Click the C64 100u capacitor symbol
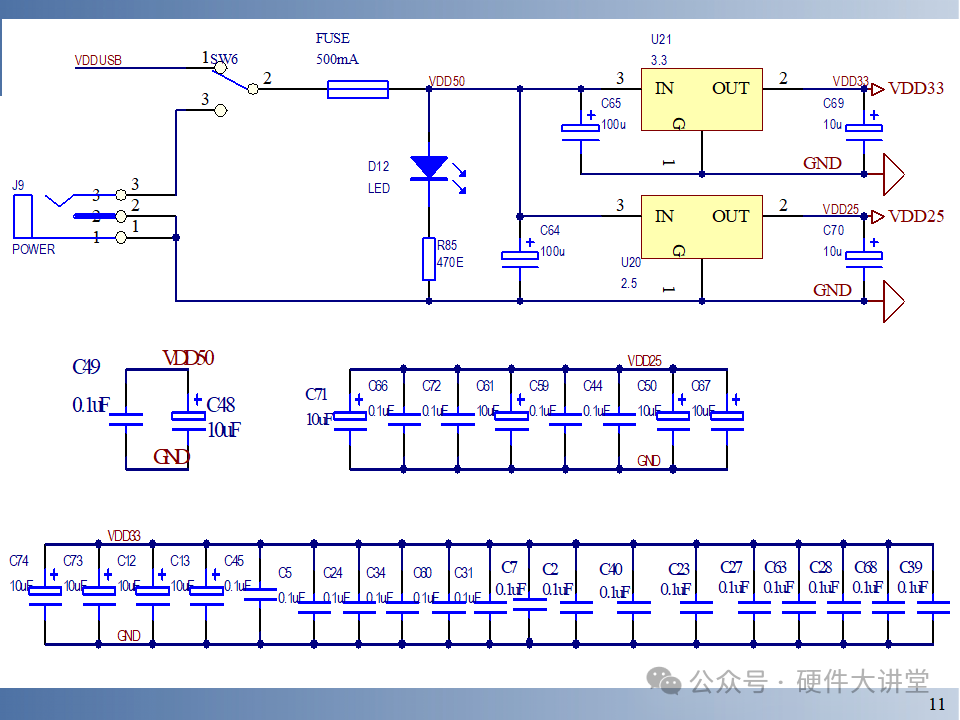Viewport: 960px width, 720px height. click(x=520, y=253)
